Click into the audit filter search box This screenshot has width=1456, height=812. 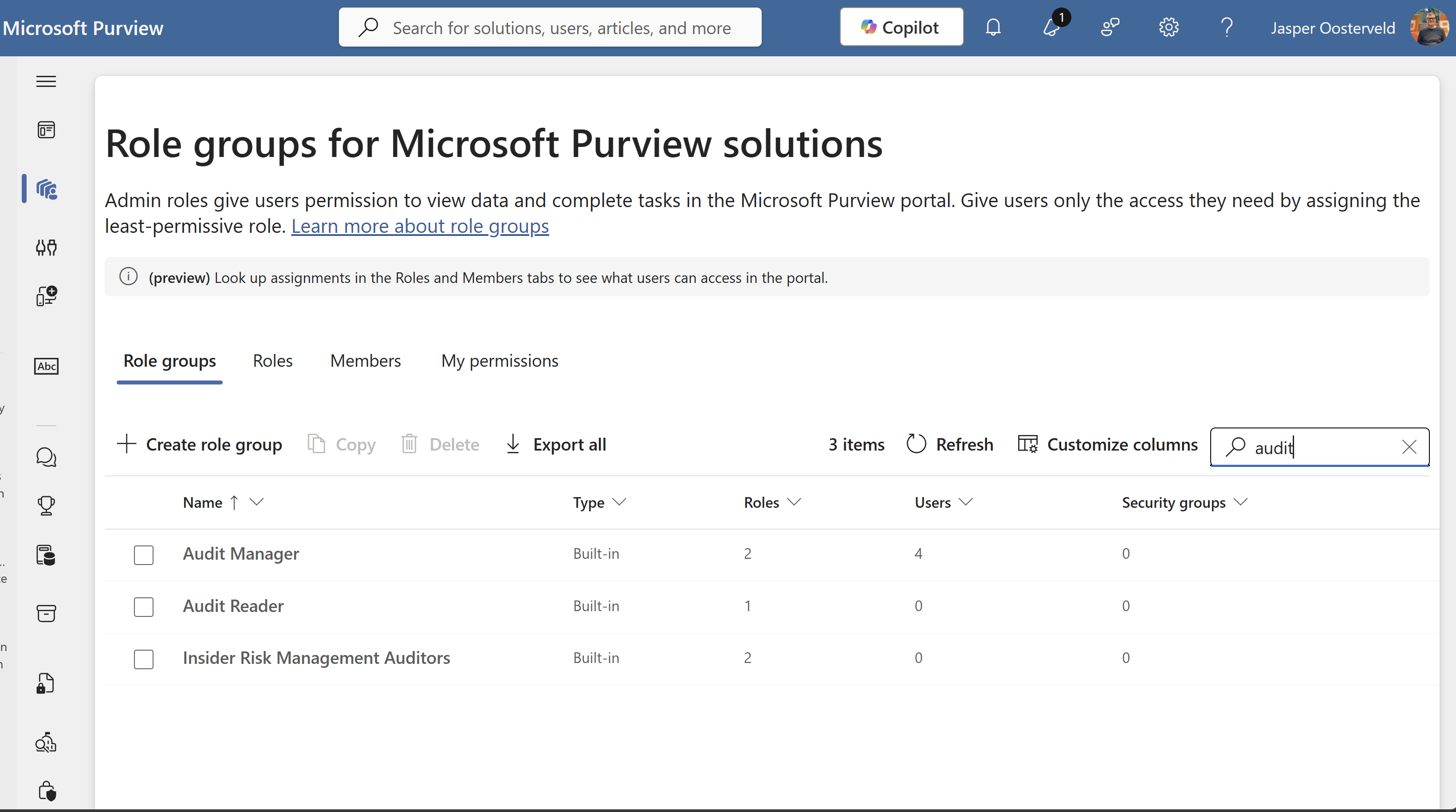point(1320,447)
